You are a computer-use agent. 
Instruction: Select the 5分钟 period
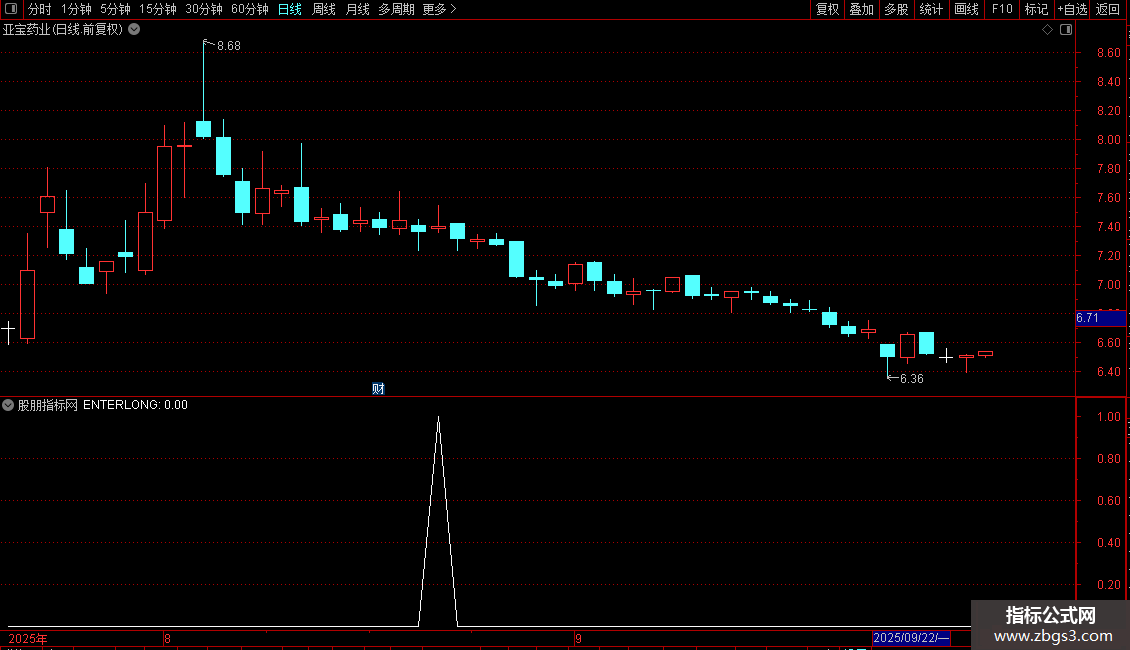click(x=115, y=9)
